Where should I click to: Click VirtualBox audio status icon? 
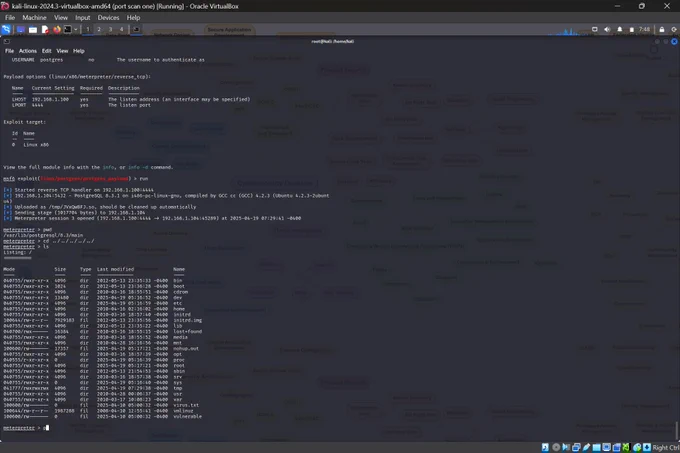pos(566,447)
